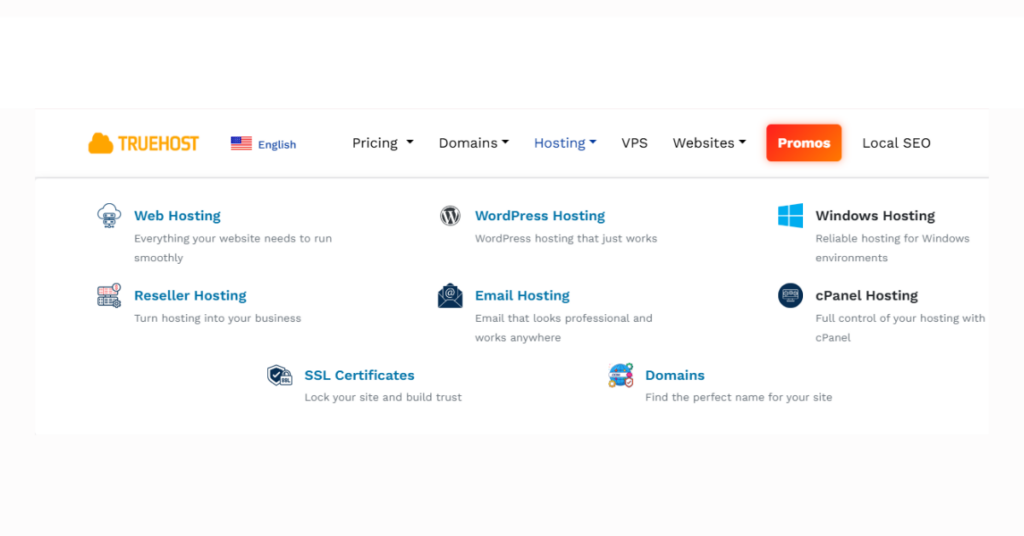Open the Domains link in Hosting menu
1024x536 pixels.
pos(675,375)
